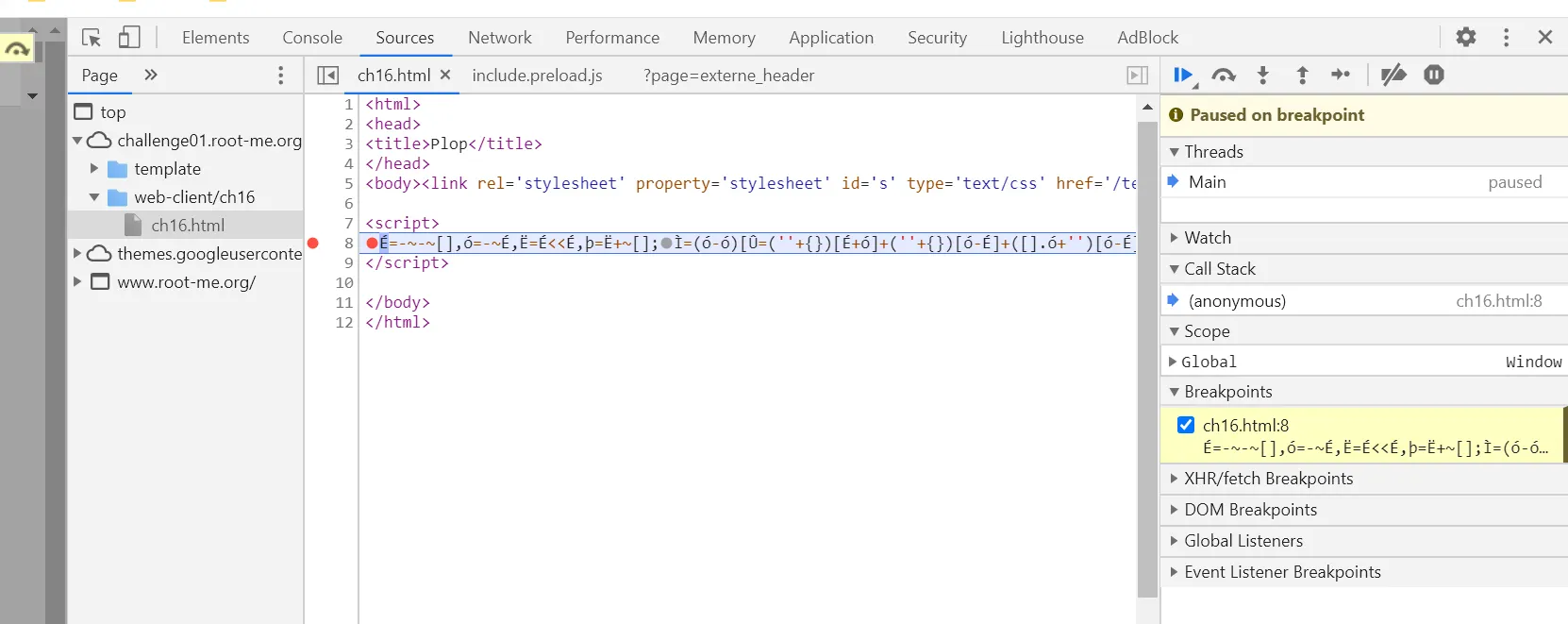
Task: Select the Page navigator tab
Action: [x=99, y=76]
